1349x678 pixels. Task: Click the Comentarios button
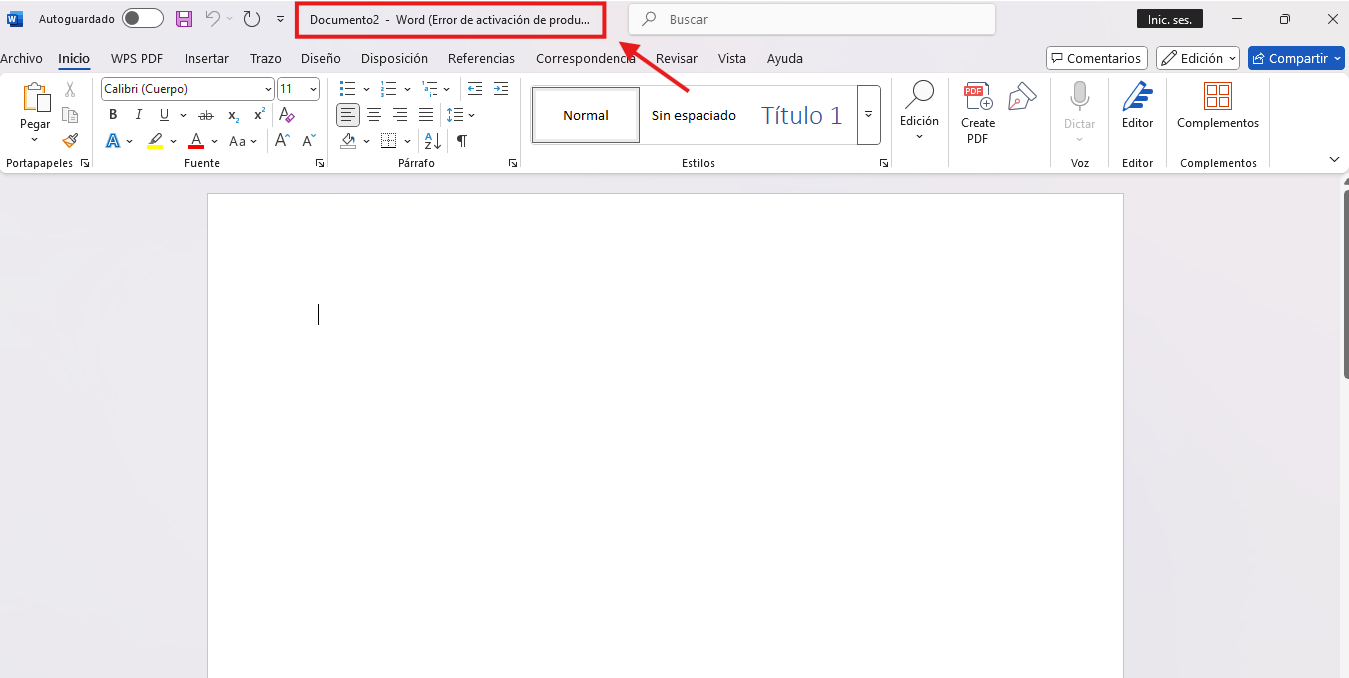click(x=1096, y=59)
